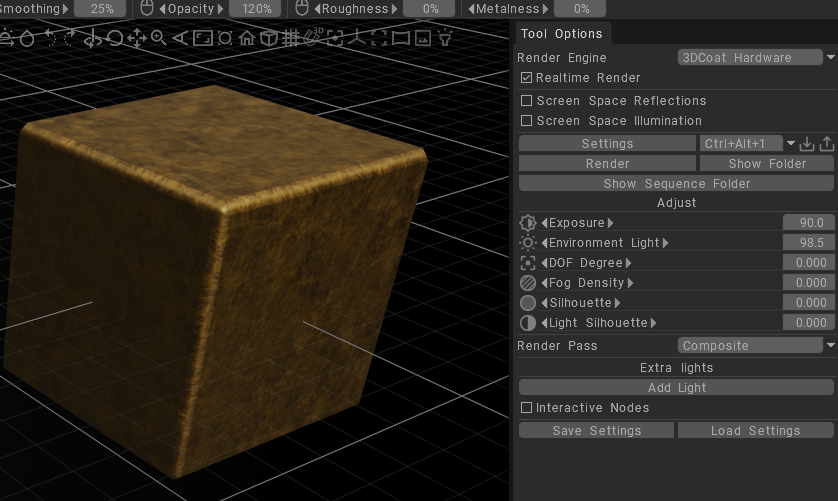Viewport: 838px width, 501px height.
Task: Click the cube view icon
Action: (268, 39)
